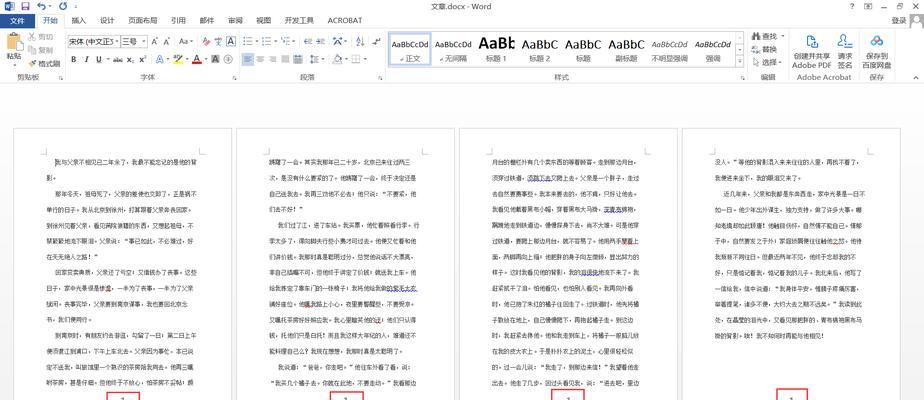Align text left
Viewport: 924px width, 400px height.
[248, 59]
